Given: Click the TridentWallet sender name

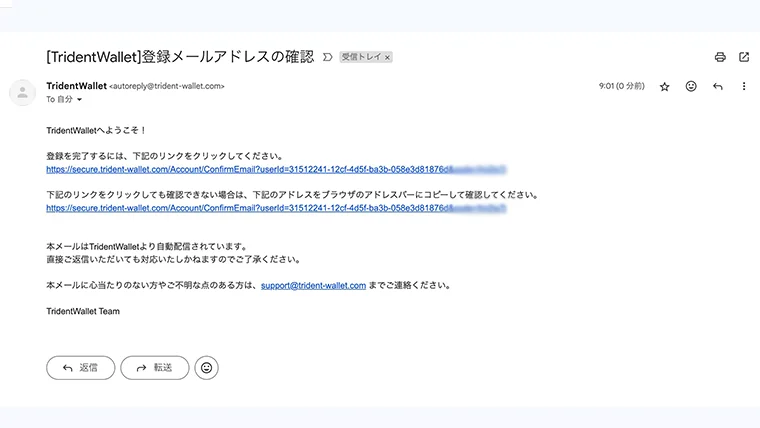Looking at the screenshot, I should tap(76, 86).
